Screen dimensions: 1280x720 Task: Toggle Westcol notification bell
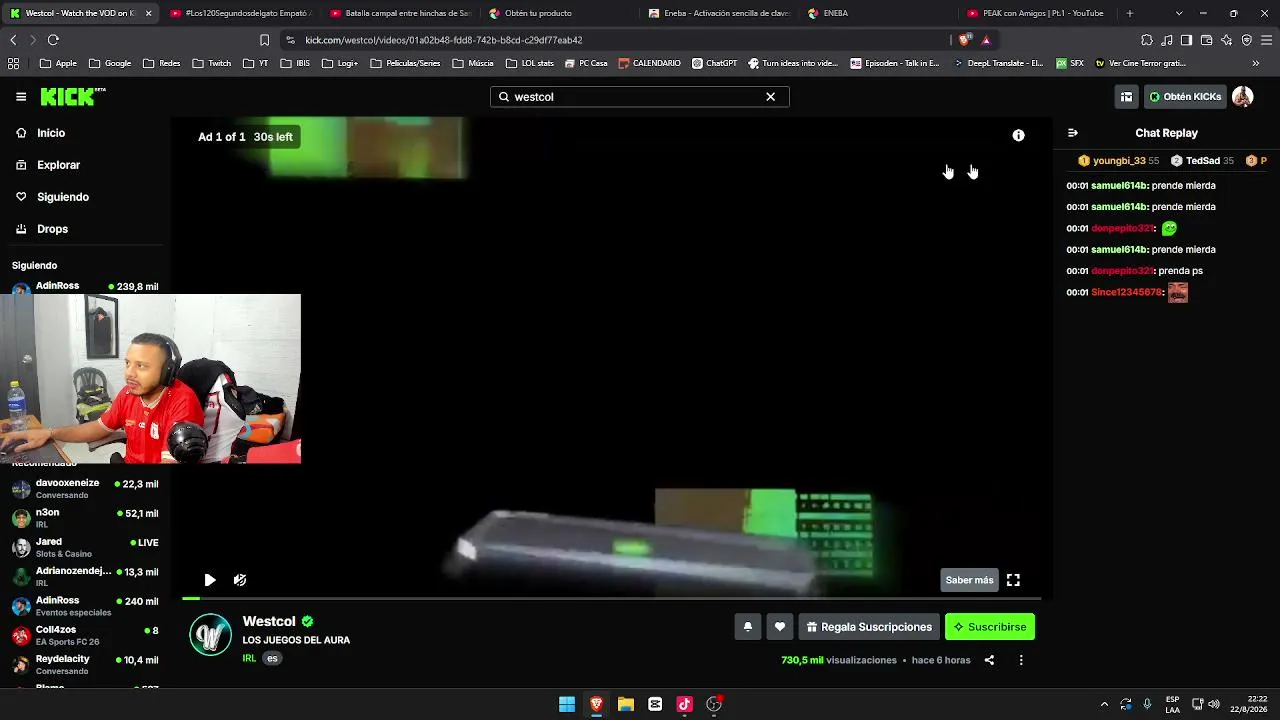coord(747,627)
